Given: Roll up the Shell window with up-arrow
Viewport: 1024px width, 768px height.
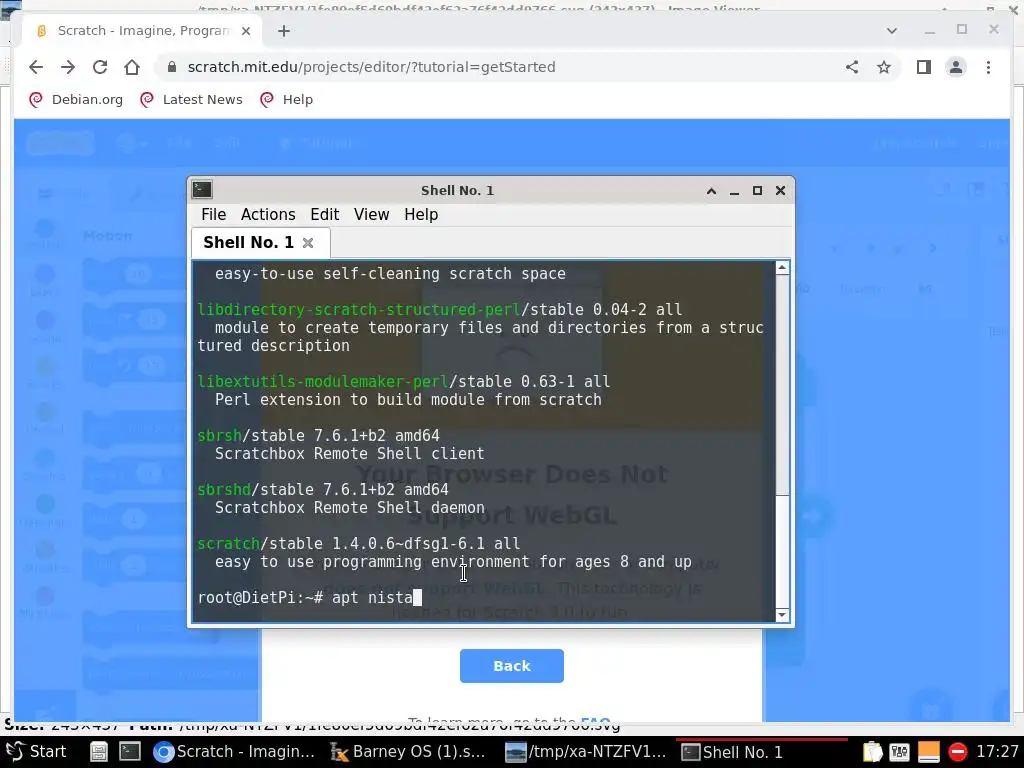Looking at the screenshot, I should point(711,191).
